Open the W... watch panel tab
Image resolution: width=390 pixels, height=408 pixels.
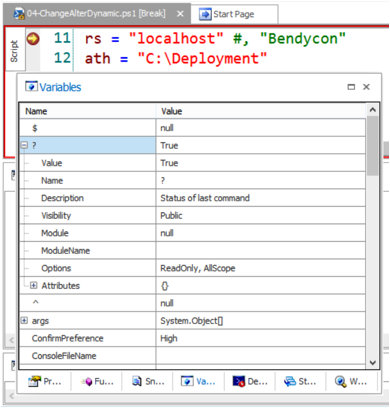coord(351,381)
